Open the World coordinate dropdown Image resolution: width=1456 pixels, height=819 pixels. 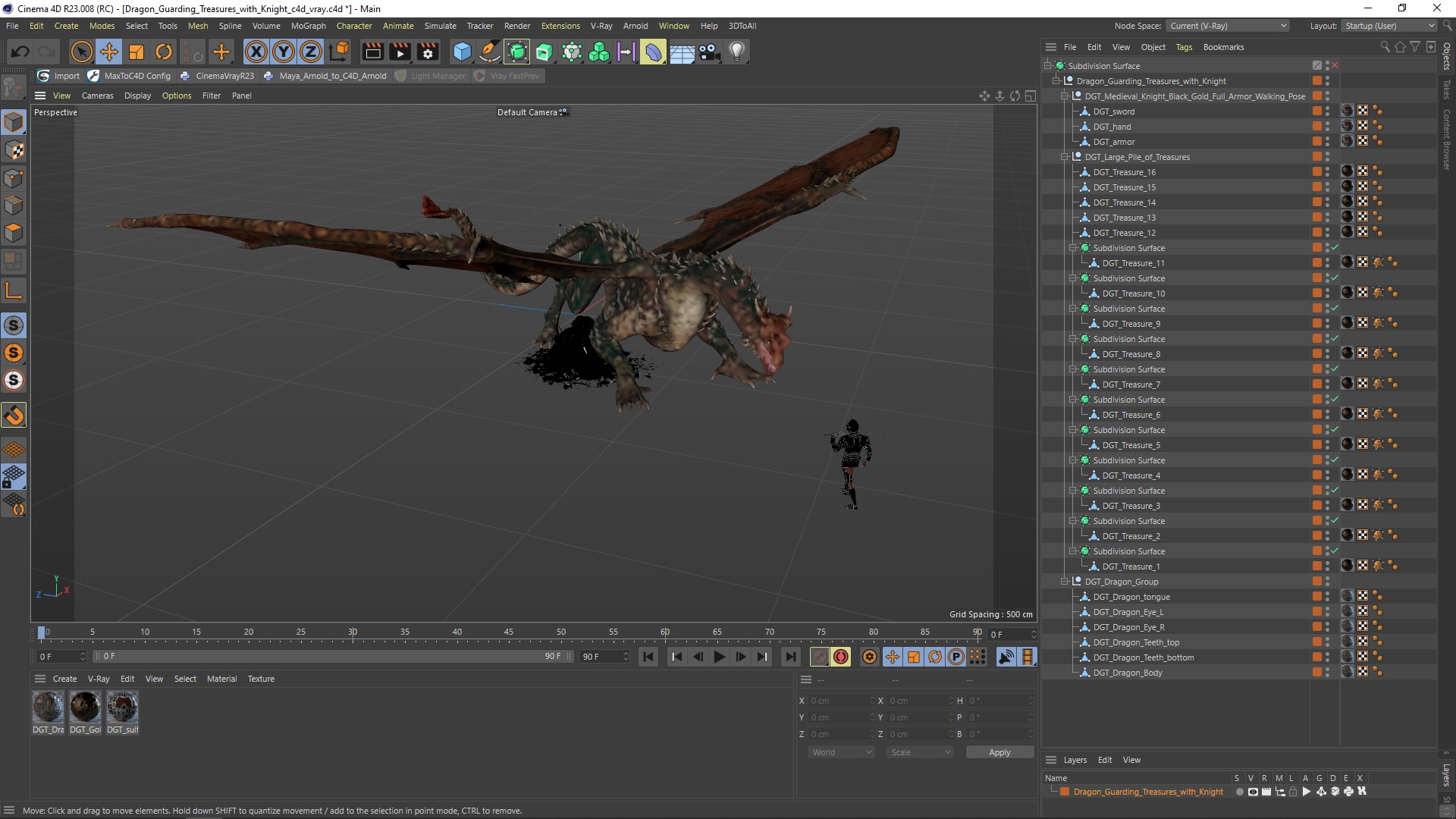841,752
